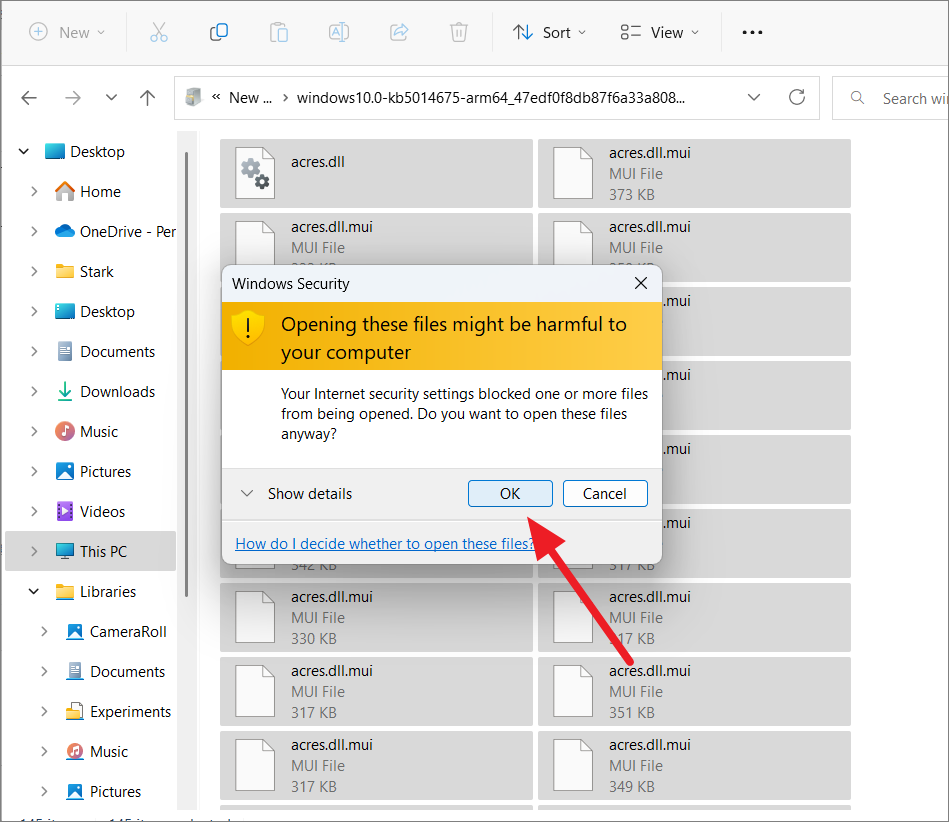Go forward with the right arrow
The width and height of the screenshot is (949, 822).
pos(73,97)
